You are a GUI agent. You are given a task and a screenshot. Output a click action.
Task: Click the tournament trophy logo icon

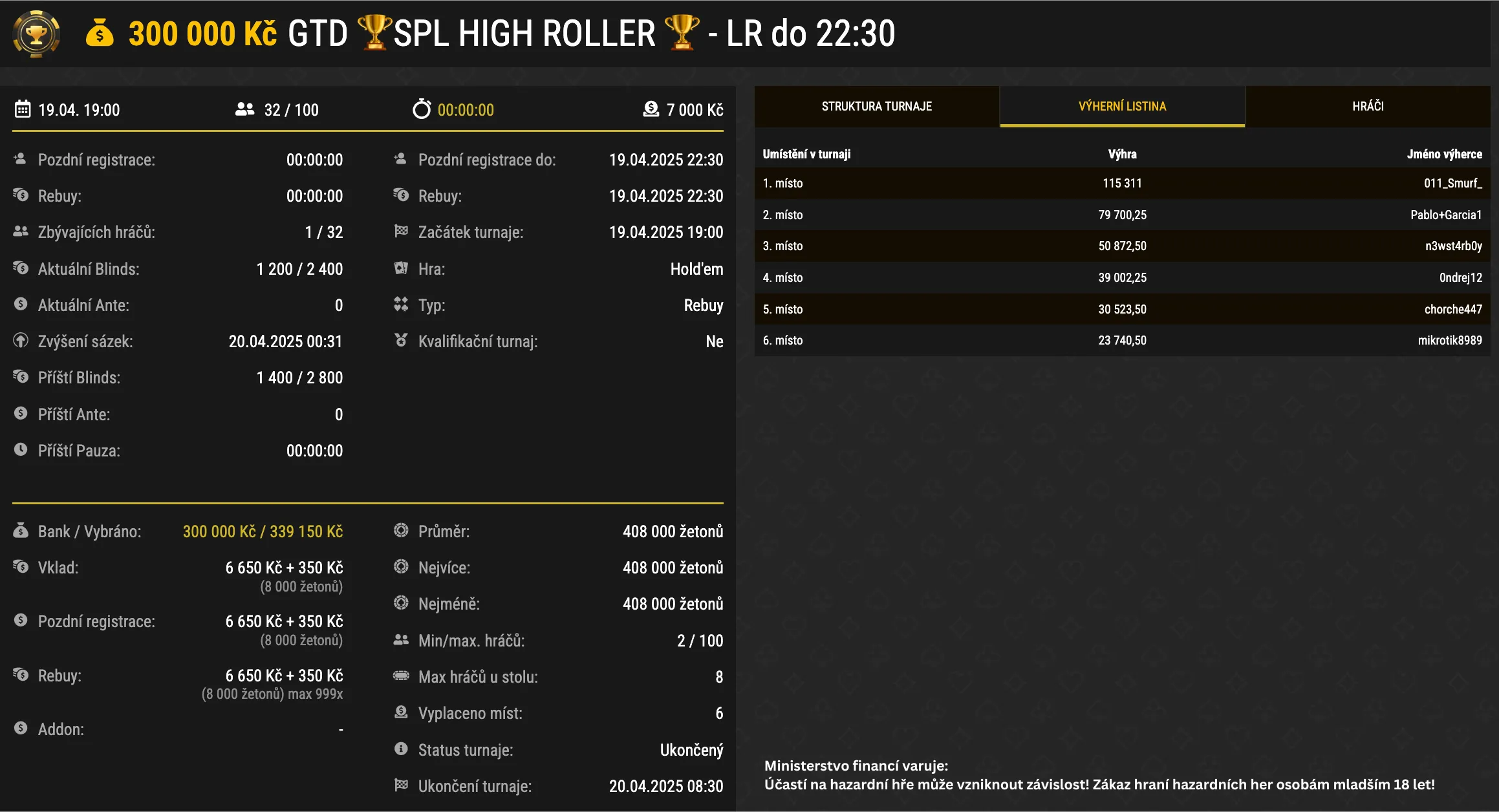[36, 34]
